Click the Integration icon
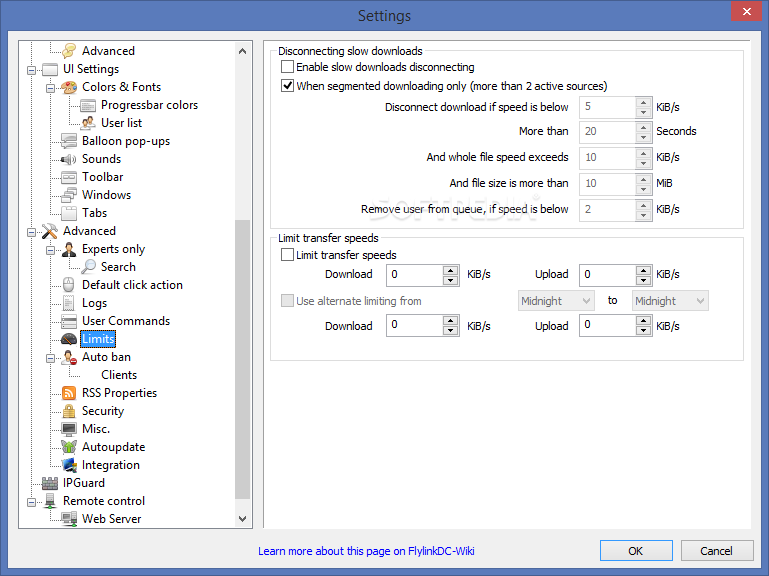The height and width of the screenshot is (576, 769). coord(69,465)
